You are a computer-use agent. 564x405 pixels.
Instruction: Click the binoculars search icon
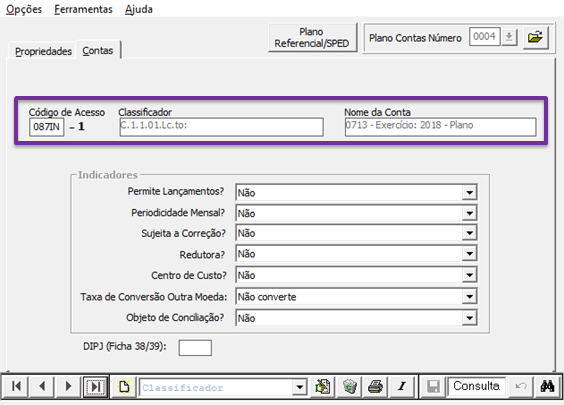pos(547,387)
